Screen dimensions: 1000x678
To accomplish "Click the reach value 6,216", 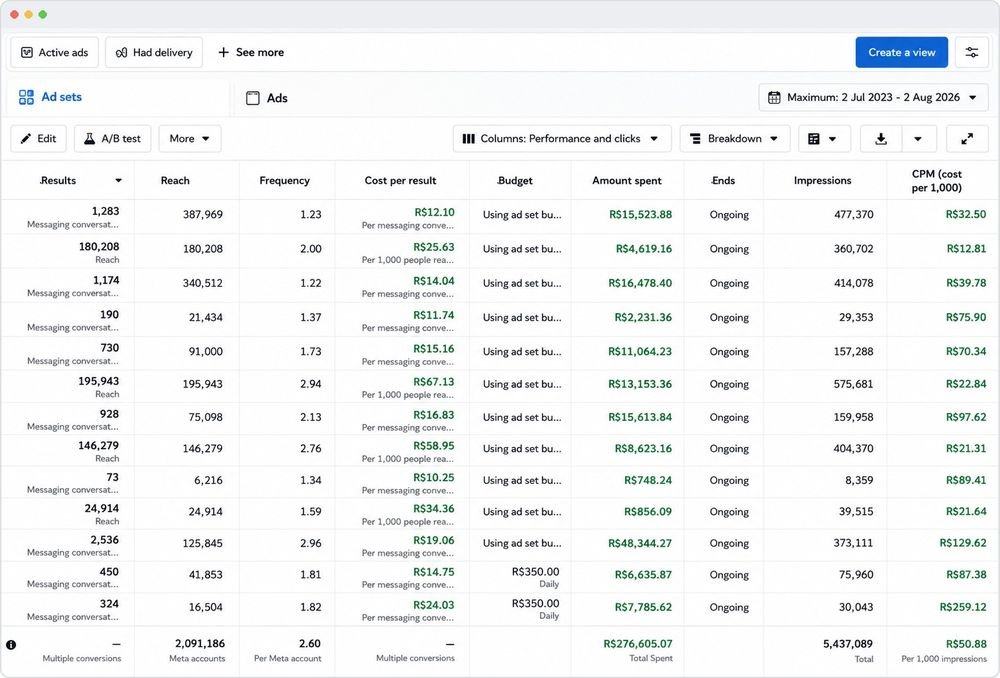I will [x=209, y=480].
